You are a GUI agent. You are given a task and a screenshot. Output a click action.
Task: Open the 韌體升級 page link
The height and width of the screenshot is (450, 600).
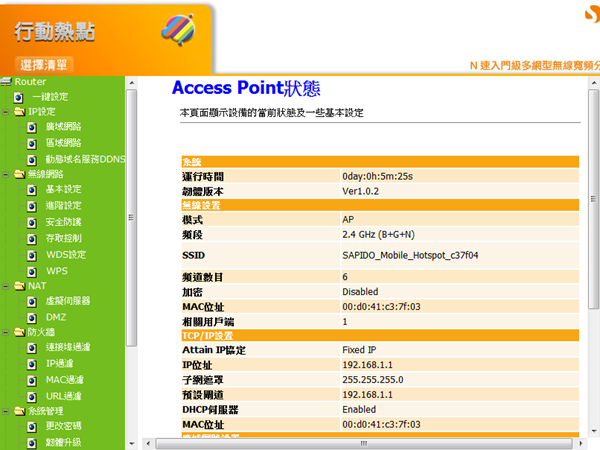(64, 442)
